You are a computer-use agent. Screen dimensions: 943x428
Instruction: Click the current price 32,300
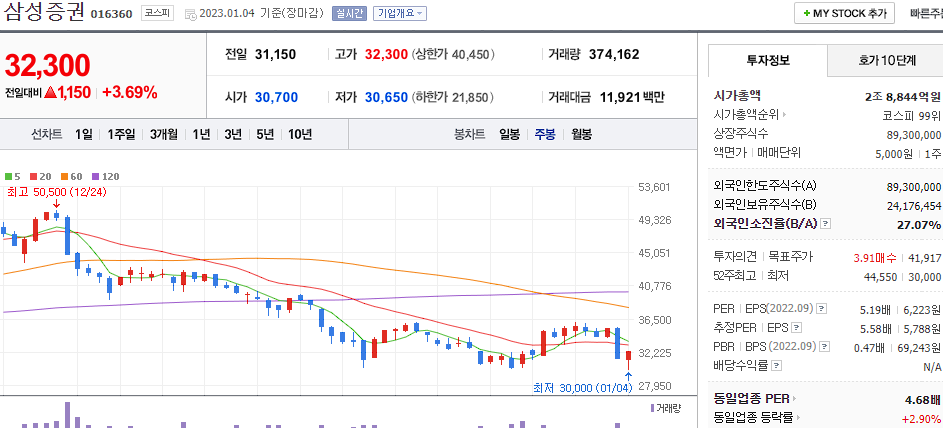[48, 66]
